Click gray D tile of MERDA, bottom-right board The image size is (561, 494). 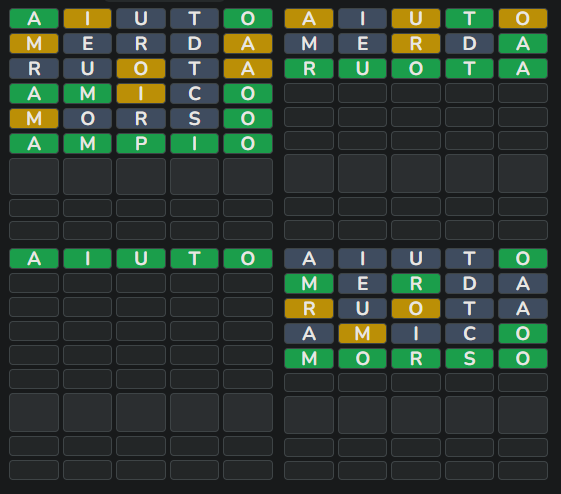point(469,283)
